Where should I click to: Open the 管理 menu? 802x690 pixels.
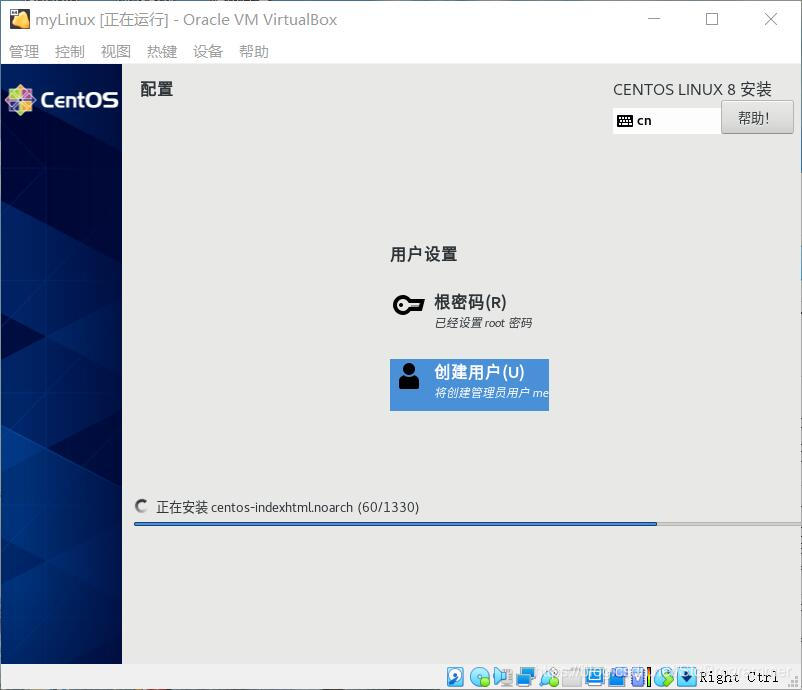point(24,51)
